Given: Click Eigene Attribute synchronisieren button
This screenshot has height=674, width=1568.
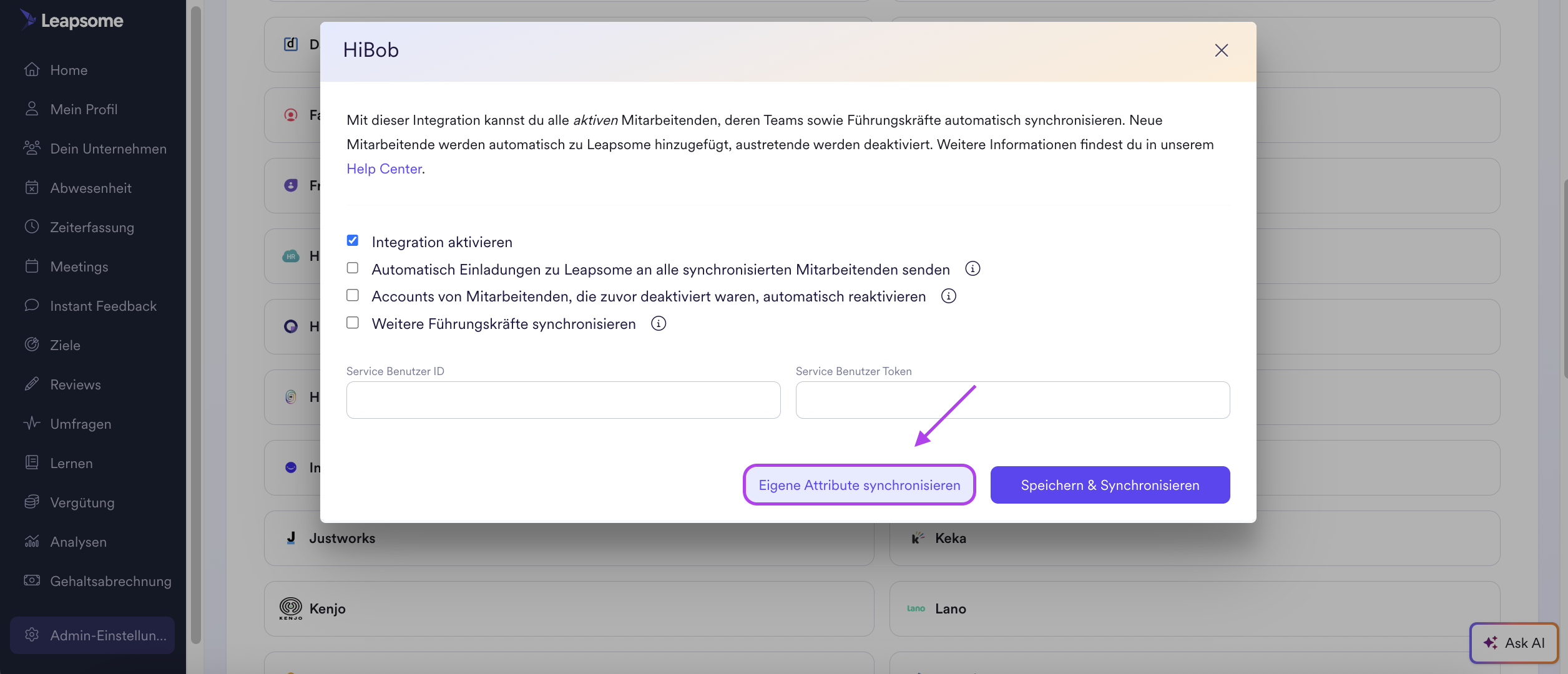Looking at the screenshot, I should (859, 485).
